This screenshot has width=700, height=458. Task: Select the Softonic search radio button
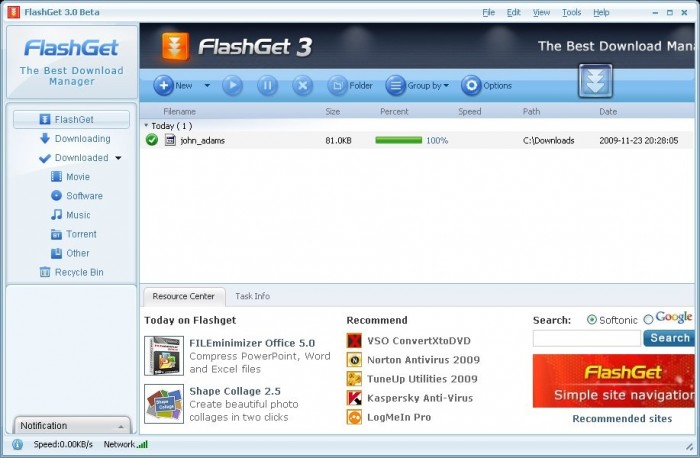[592, 320]
